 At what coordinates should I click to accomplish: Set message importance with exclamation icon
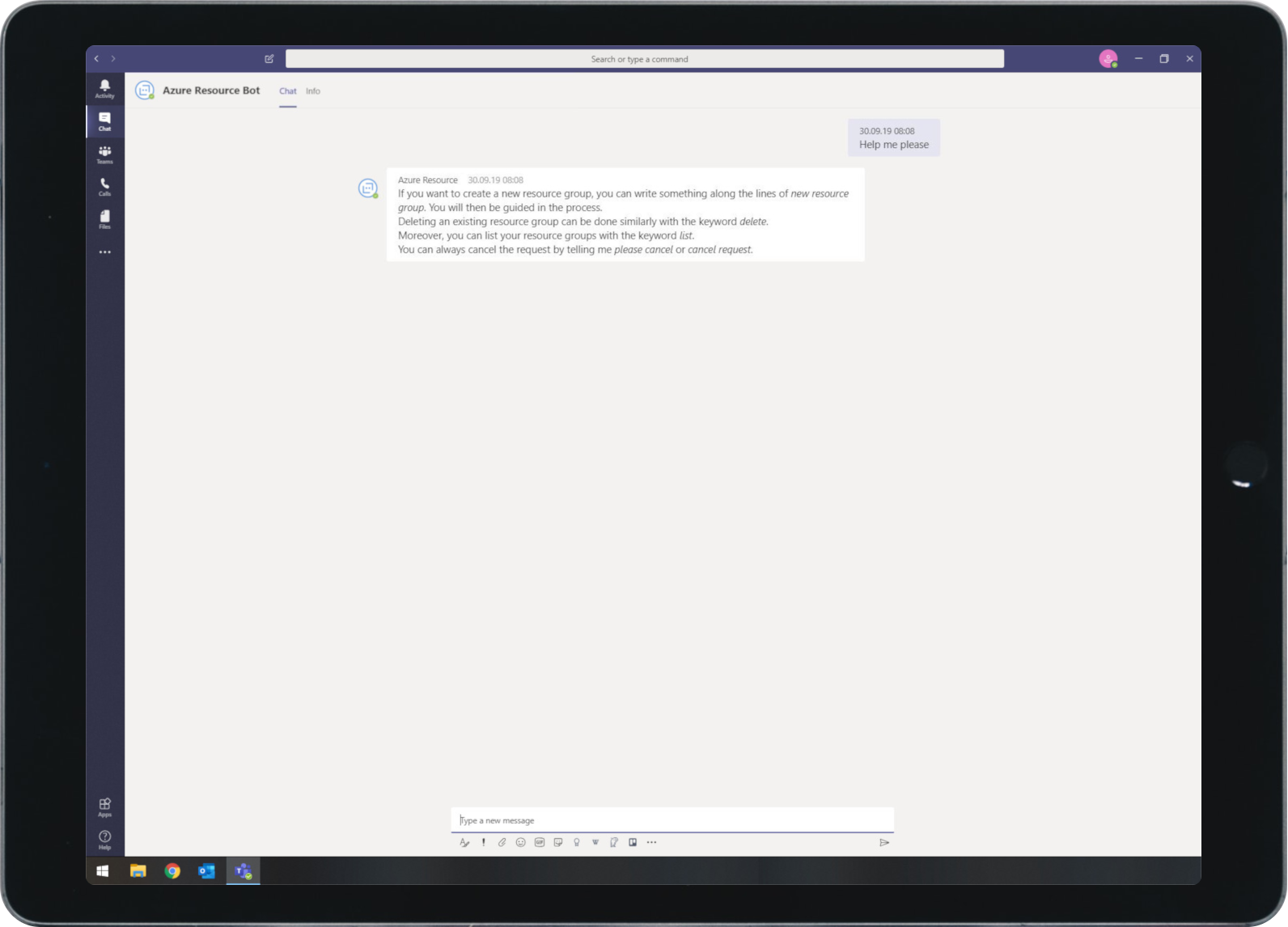coord(484,842)
